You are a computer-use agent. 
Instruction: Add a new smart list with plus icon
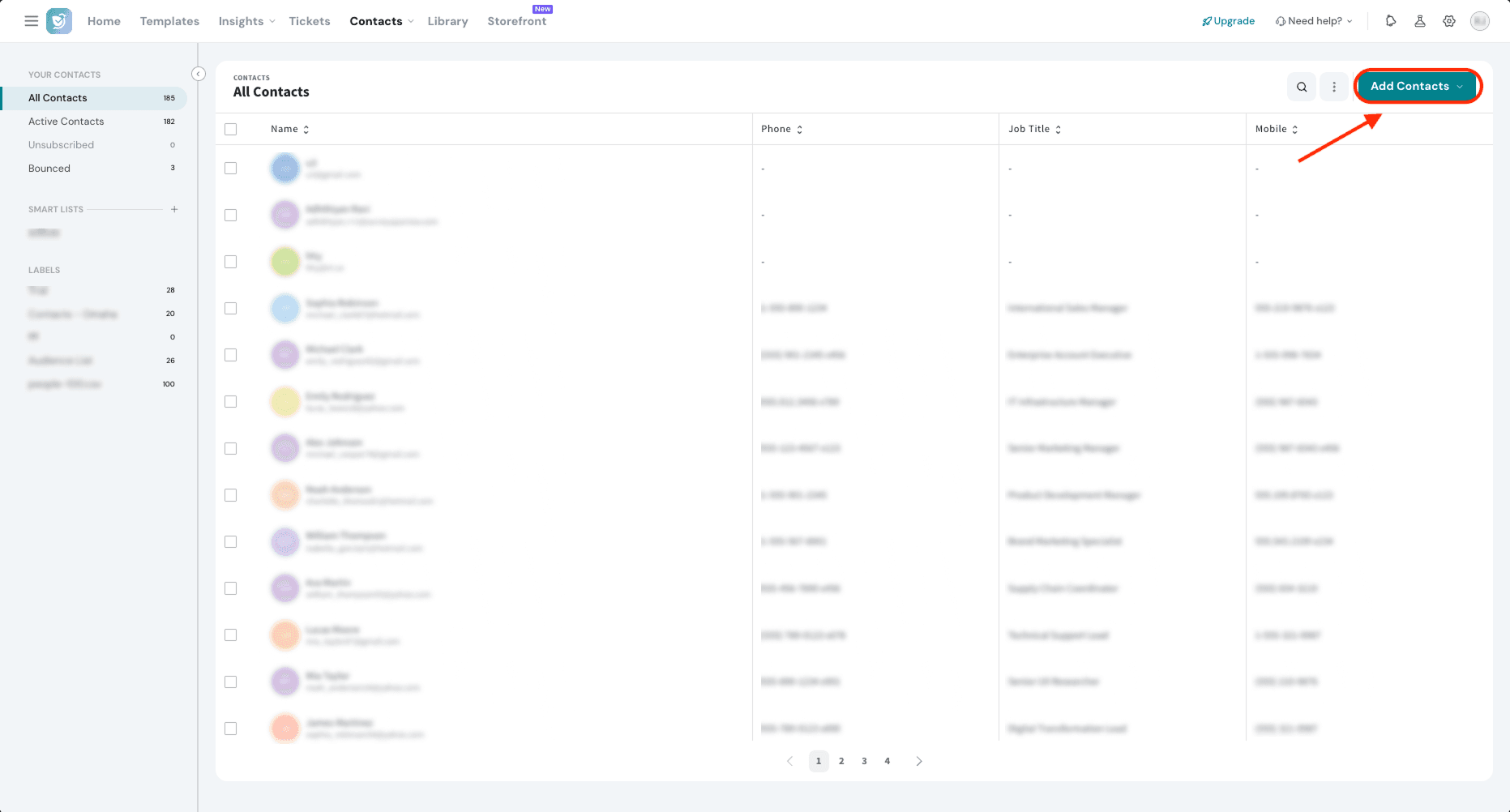pos(174,209)
